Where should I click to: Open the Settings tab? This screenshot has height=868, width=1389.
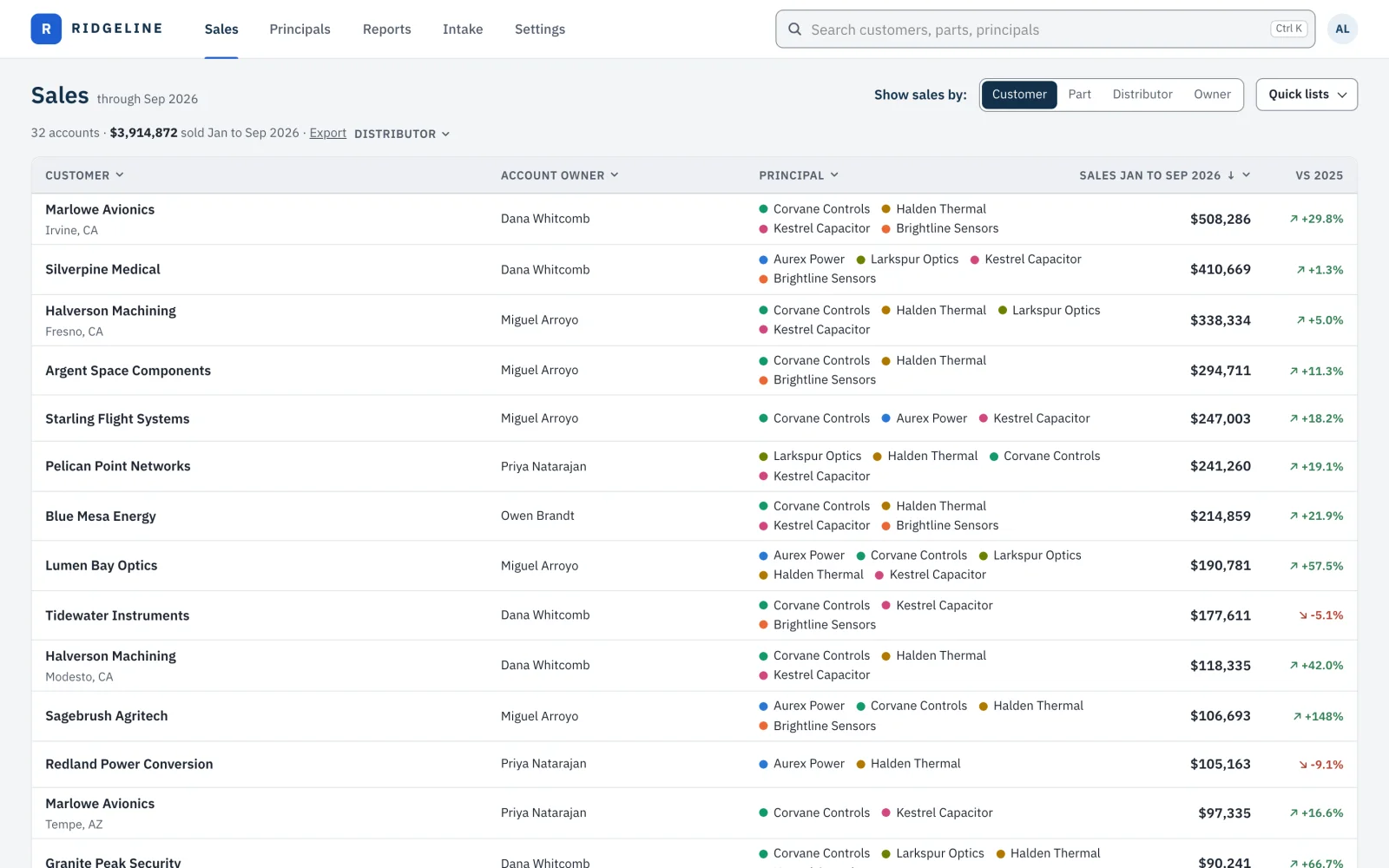[540, 30]
